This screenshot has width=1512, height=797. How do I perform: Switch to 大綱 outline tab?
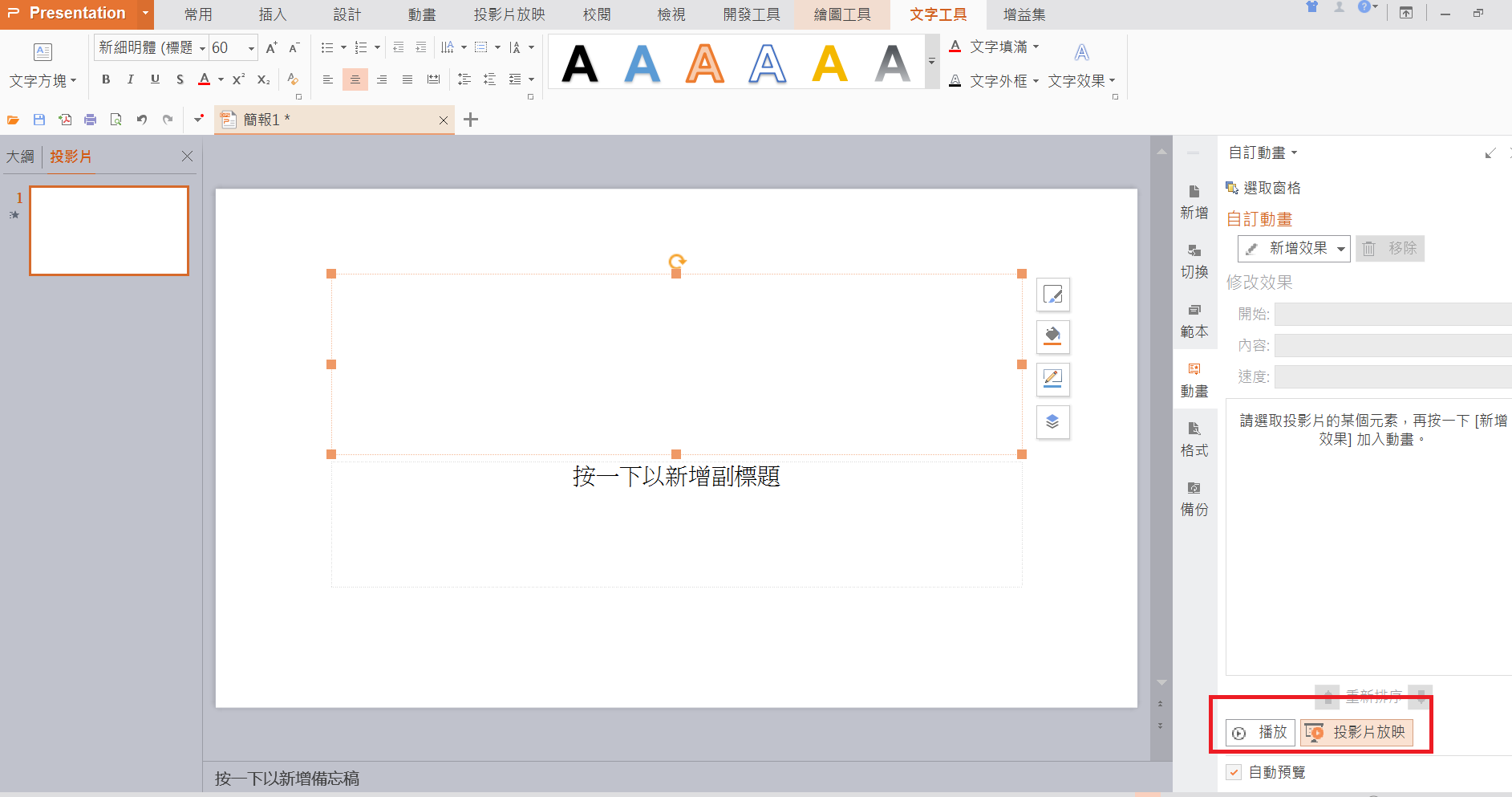pos(21,157)
